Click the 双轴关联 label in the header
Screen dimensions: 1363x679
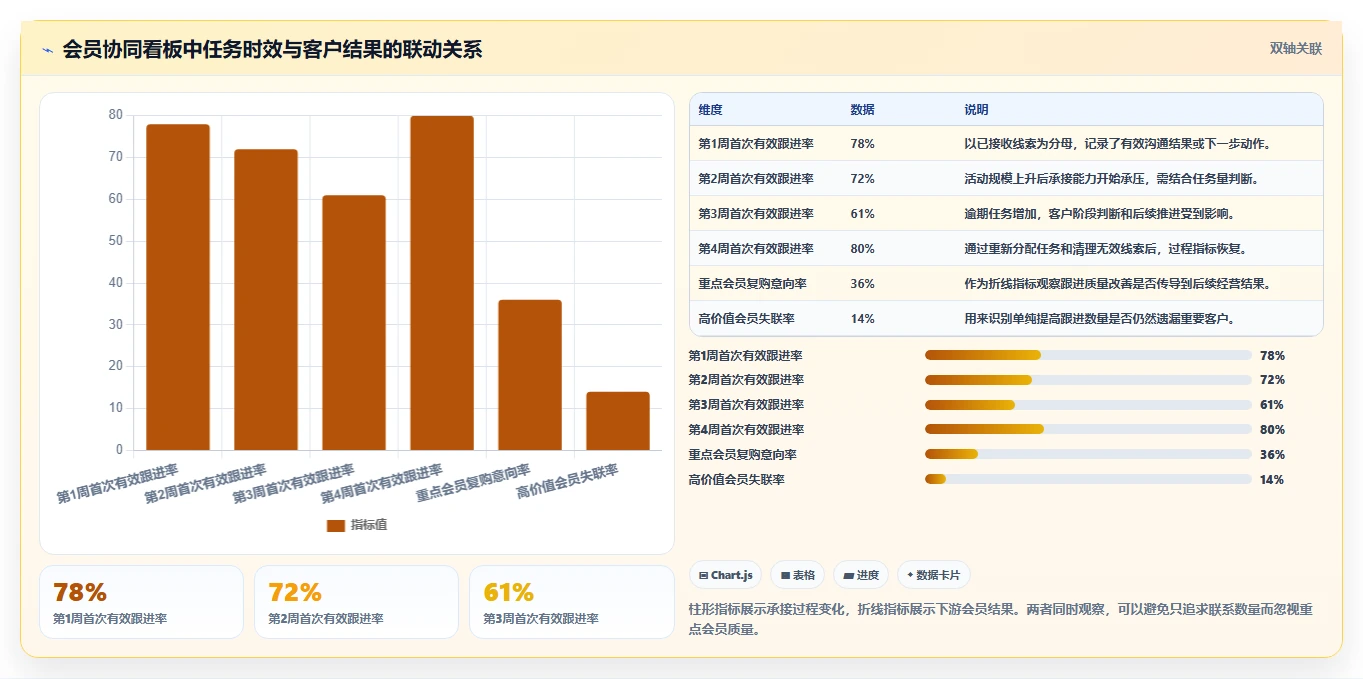(1296, 49)
